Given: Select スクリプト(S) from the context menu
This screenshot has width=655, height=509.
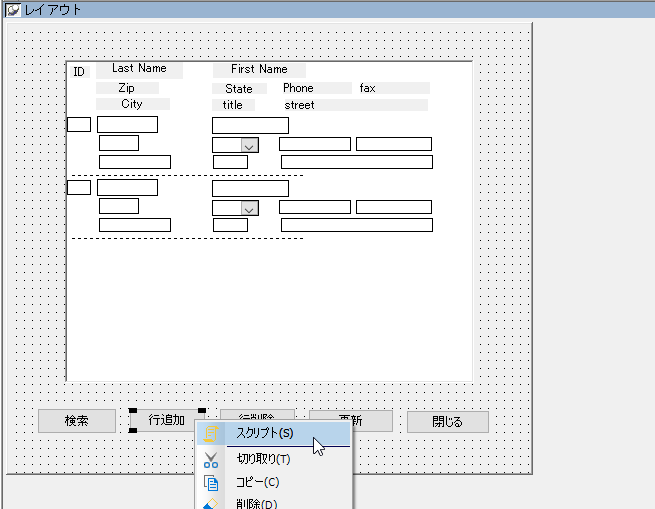Looking at the screenshot, I should [x=265, y=433].
